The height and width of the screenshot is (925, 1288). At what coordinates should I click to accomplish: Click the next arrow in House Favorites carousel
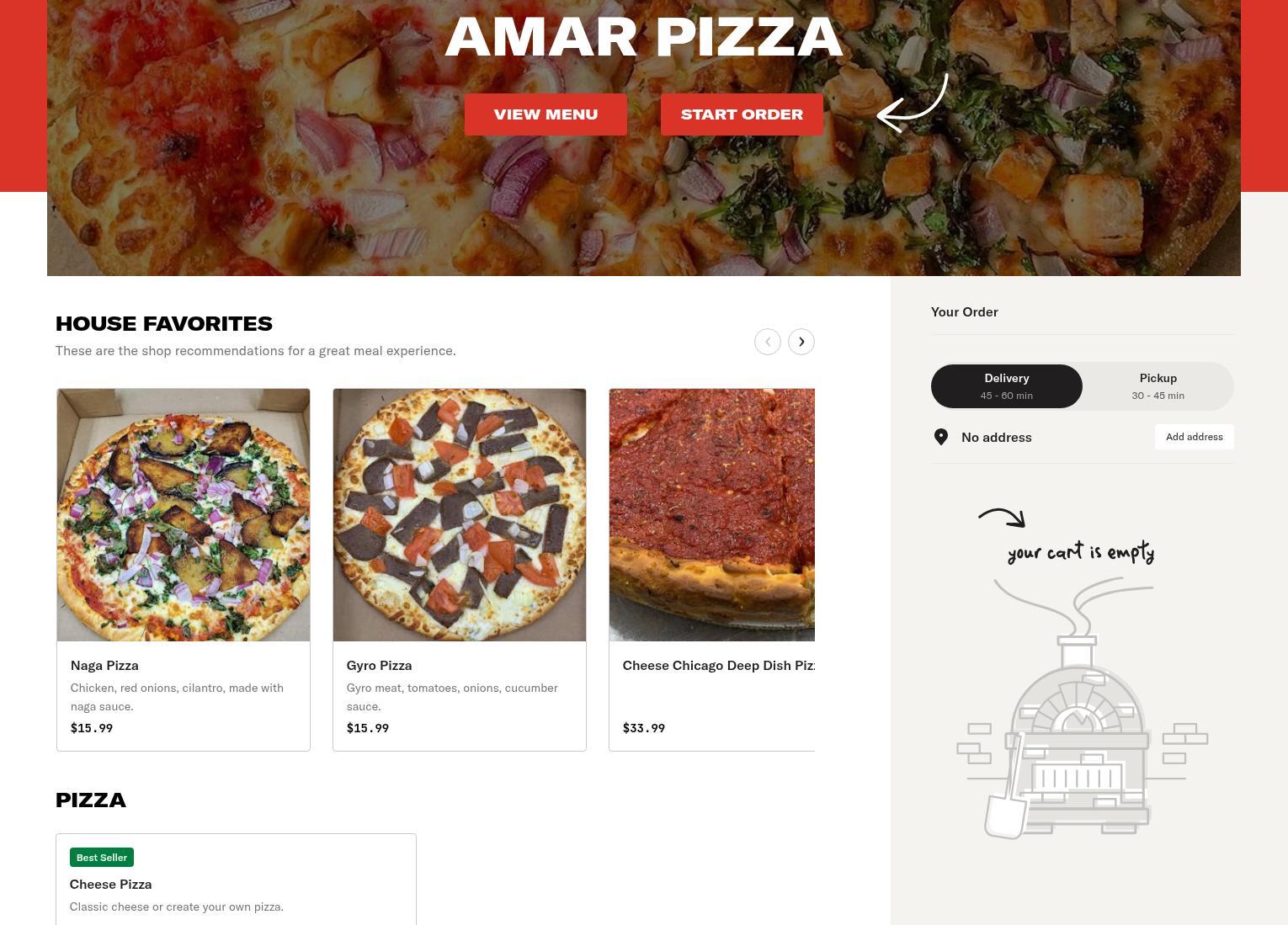pos(801,342)
